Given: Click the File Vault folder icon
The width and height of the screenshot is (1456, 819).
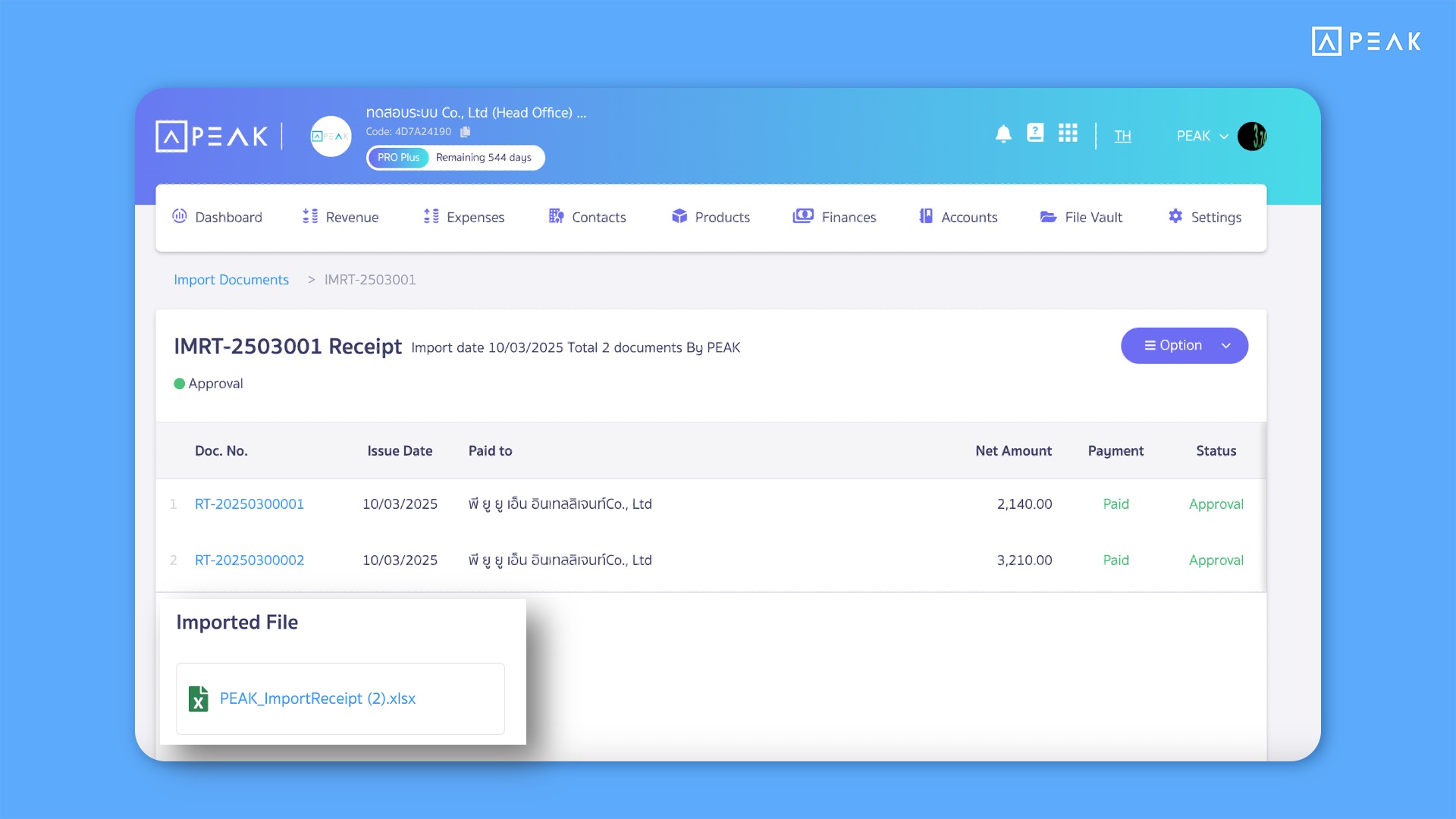Looking at the screenshot, I should [x=1048, y=217].
